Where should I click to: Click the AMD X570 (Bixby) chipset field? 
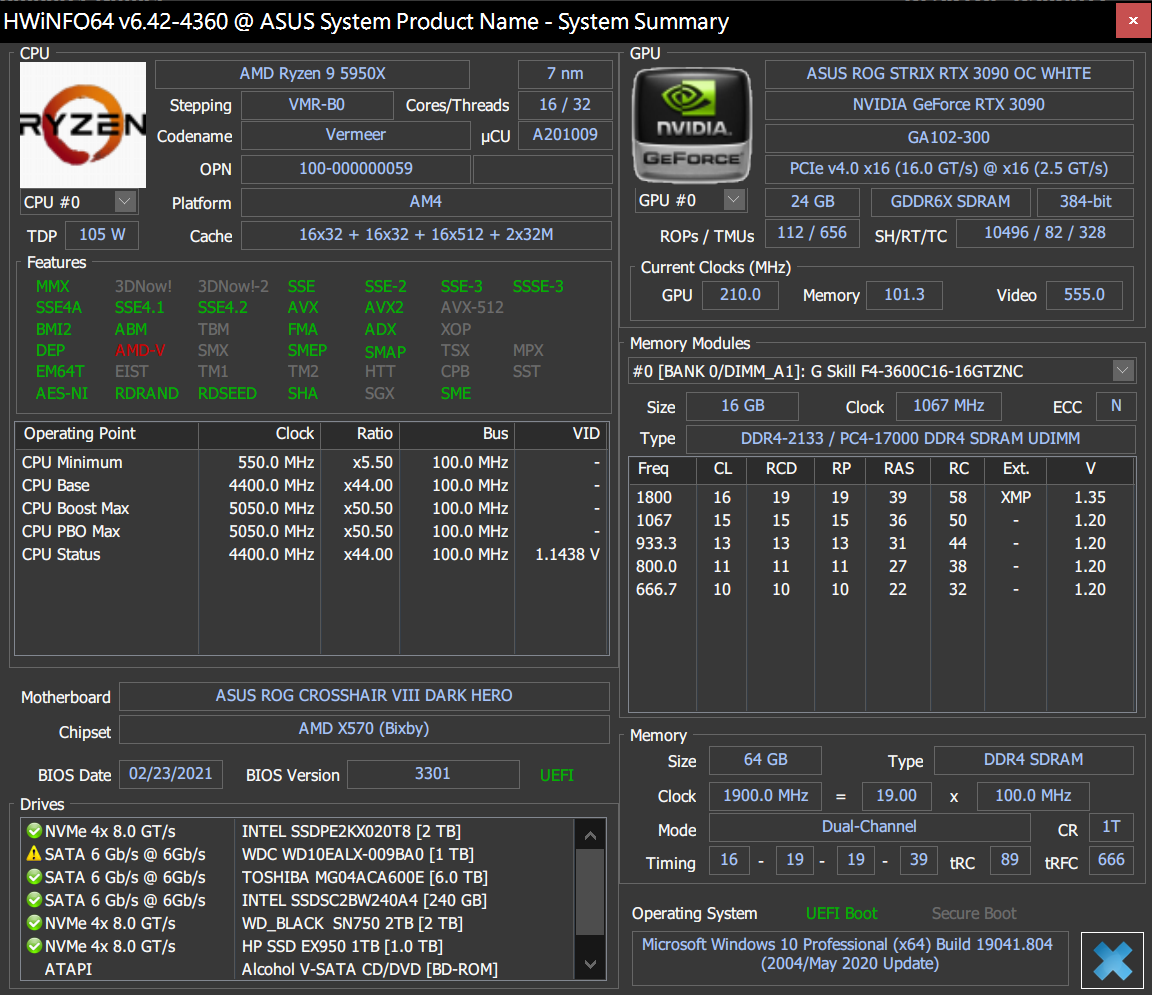coord(364,729)
